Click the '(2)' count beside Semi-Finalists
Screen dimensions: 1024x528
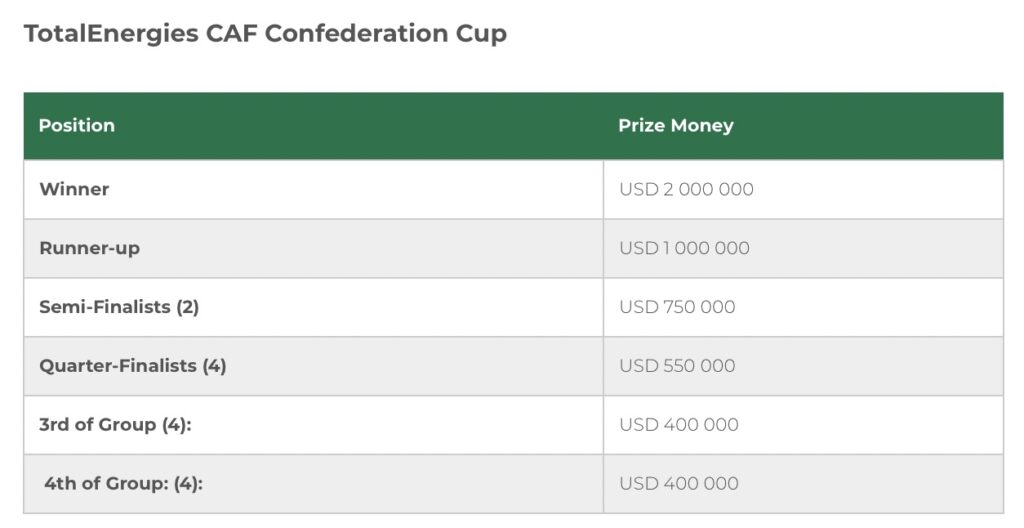point(188,307)
